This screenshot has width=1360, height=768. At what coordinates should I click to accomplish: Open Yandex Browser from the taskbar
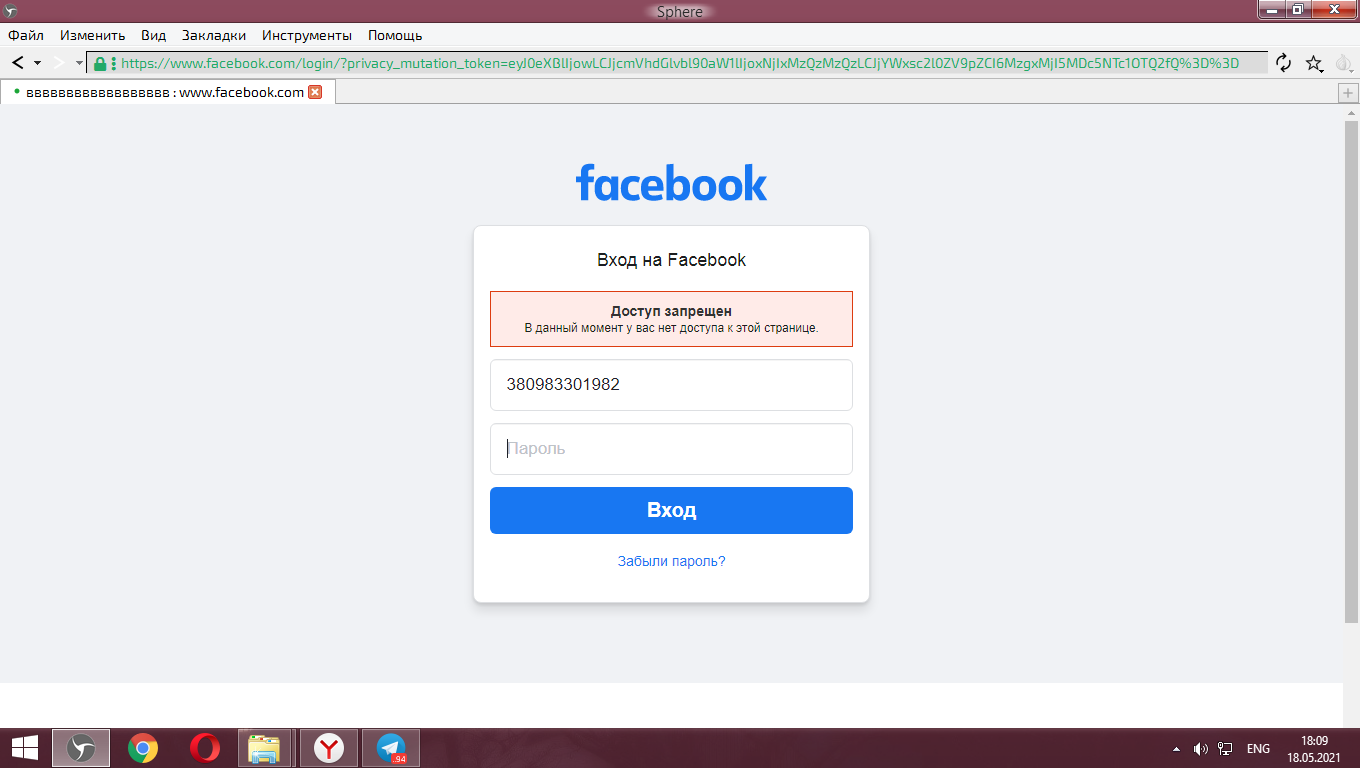pos(329,748)
